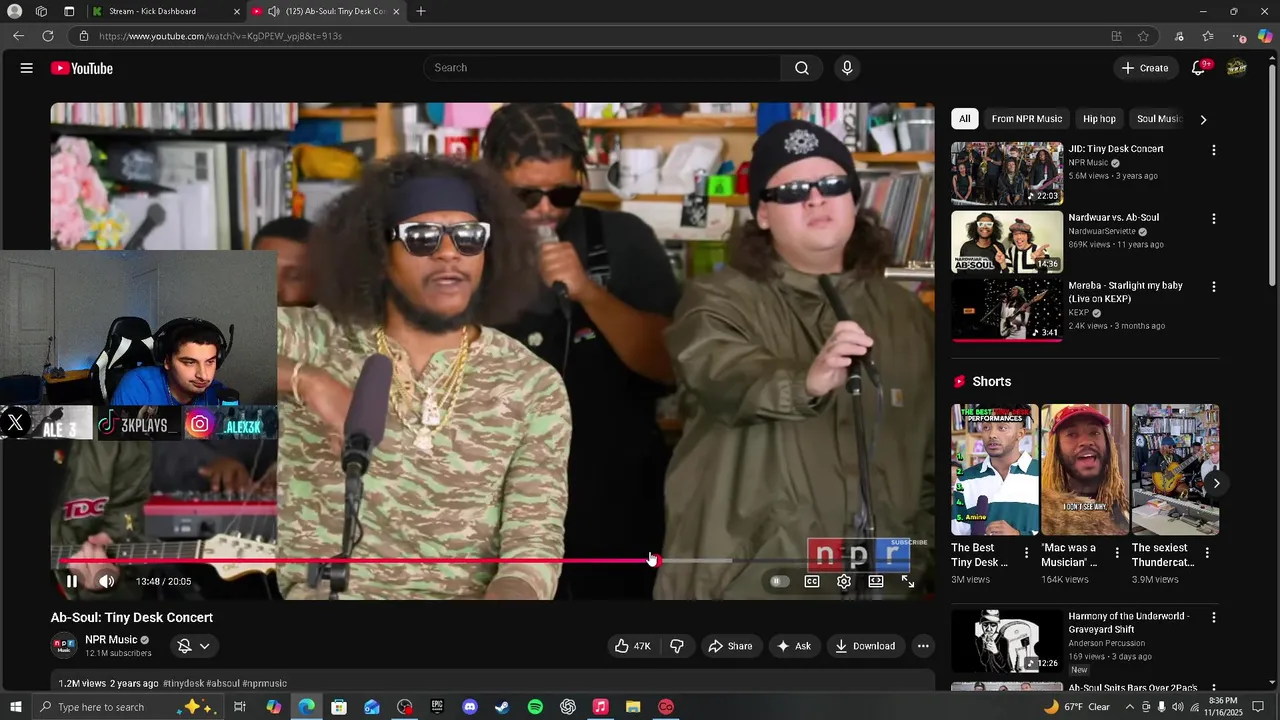1280x720 pixels.
Task: Refresh the page
Action: click(48, 36)
